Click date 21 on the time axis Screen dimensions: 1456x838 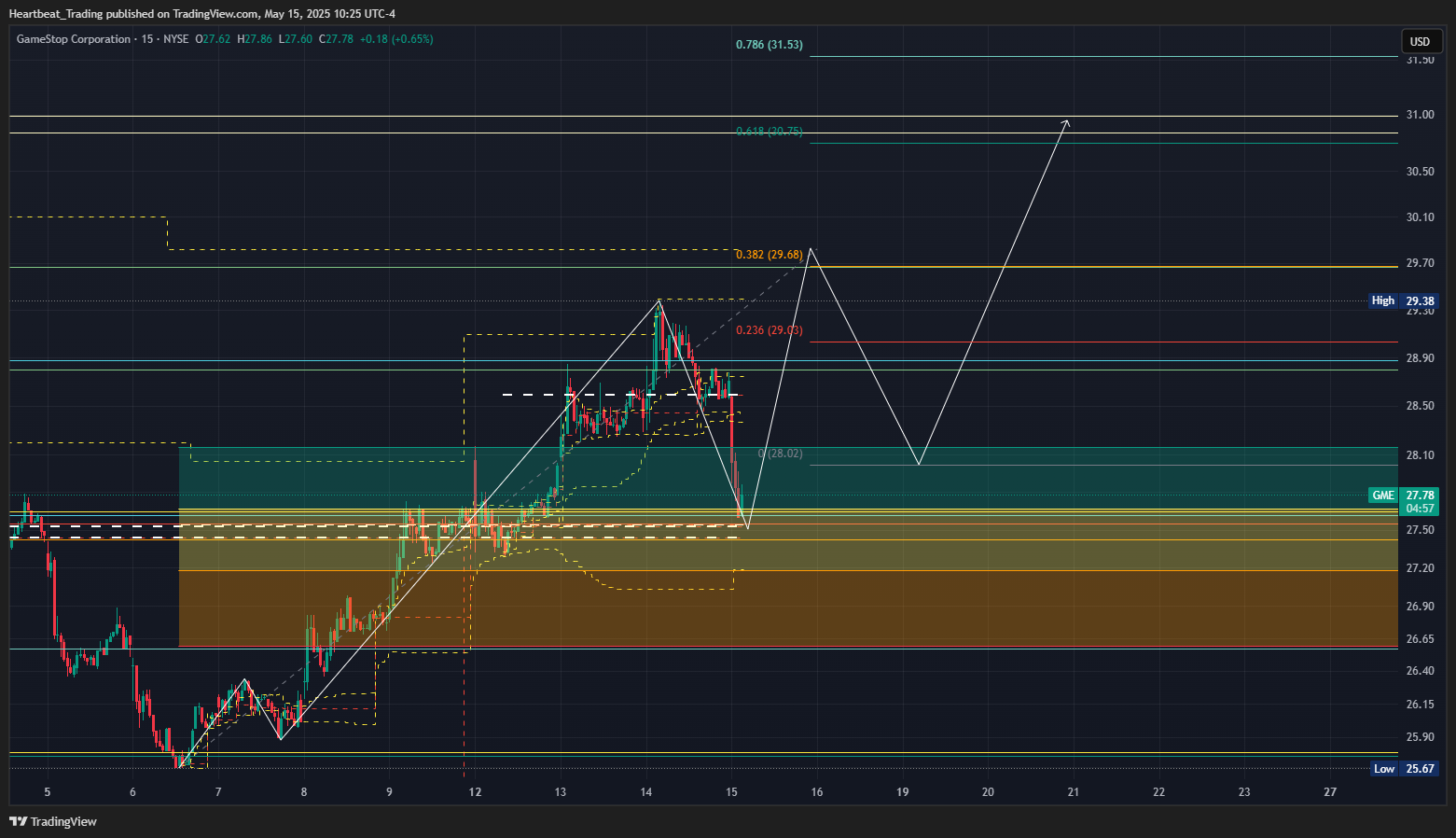(1074, 792)
